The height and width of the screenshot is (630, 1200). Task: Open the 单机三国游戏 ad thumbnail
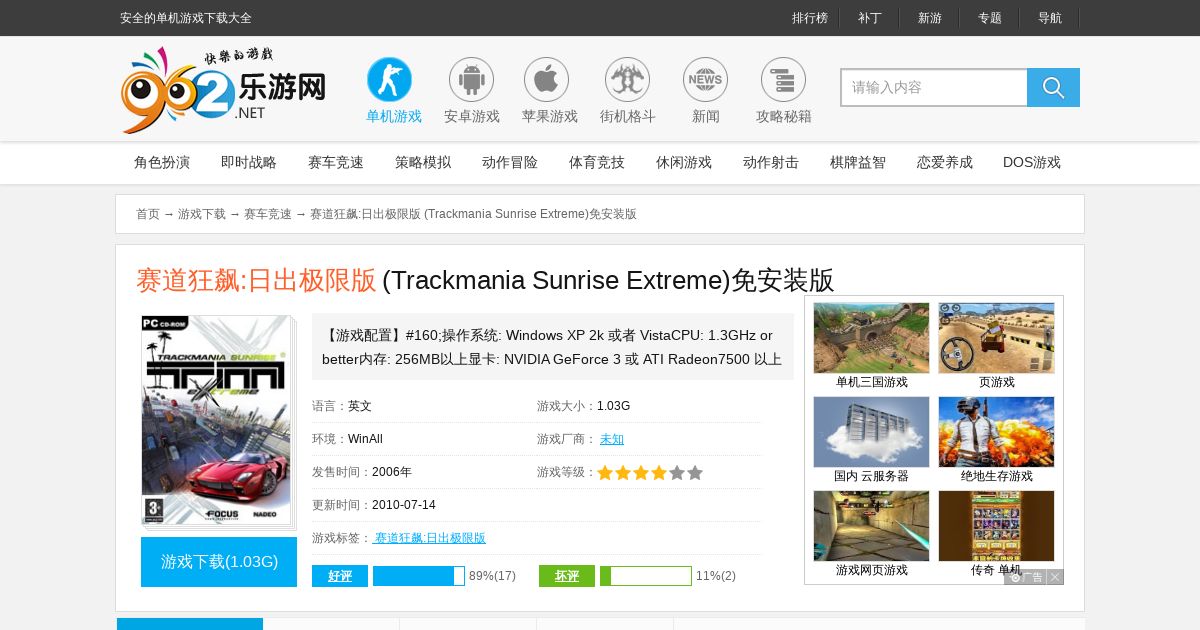click(871, 338)
